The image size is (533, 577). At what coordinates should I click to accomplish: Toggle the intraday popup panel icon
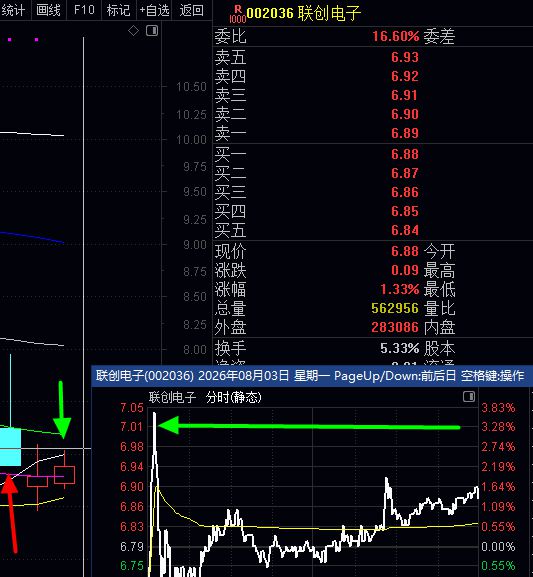point(469,397)
